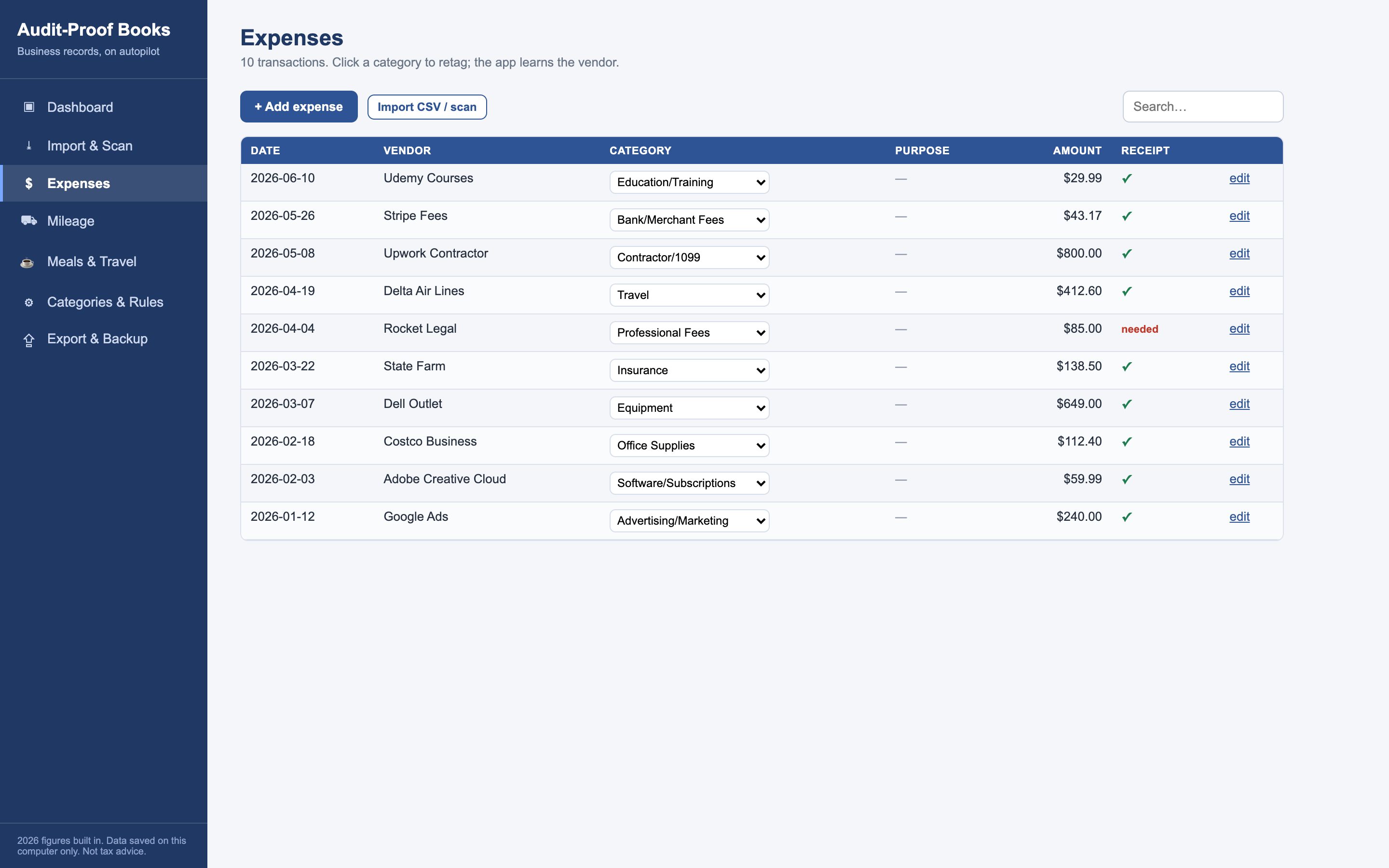This screenshot has height=868, width=1389.
Task: Edit the Udemy Courses expense
Action: [x=1239, y=178]
